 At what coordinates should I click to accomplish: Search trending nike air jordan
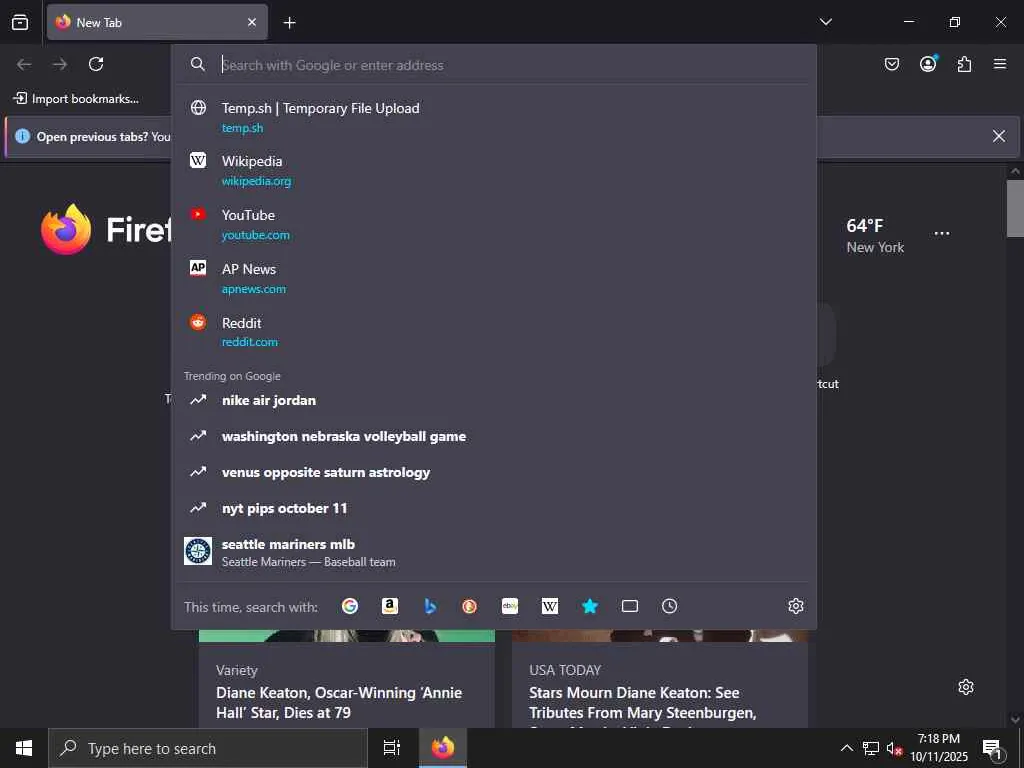[x=494, y=400]
